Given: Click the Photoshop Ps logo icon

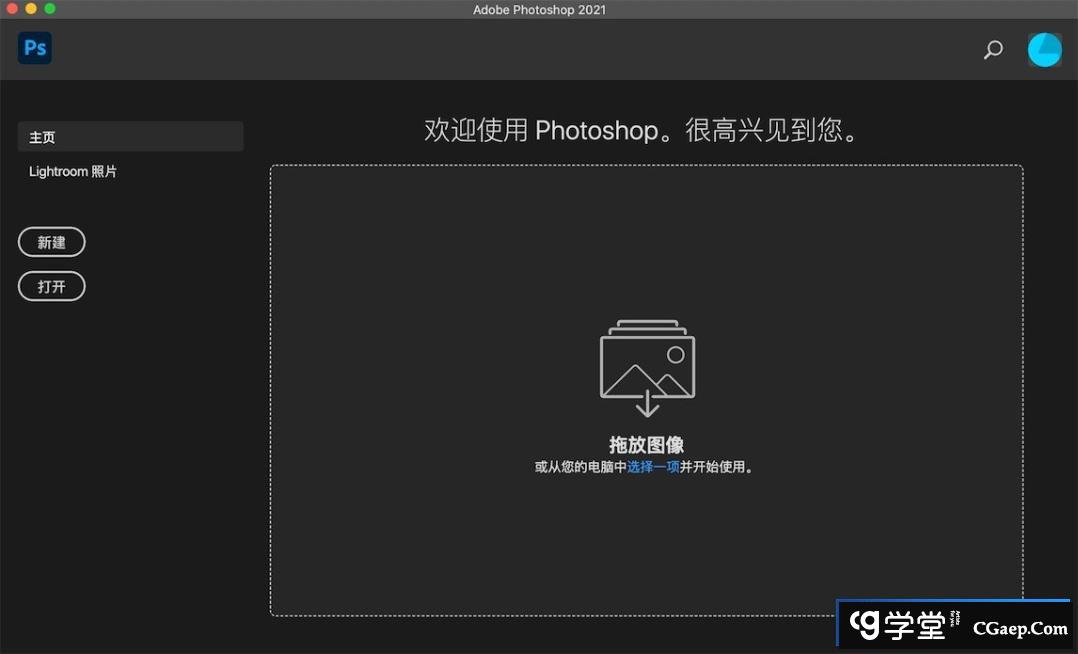Looking at the screenshot, I should 35,48.
